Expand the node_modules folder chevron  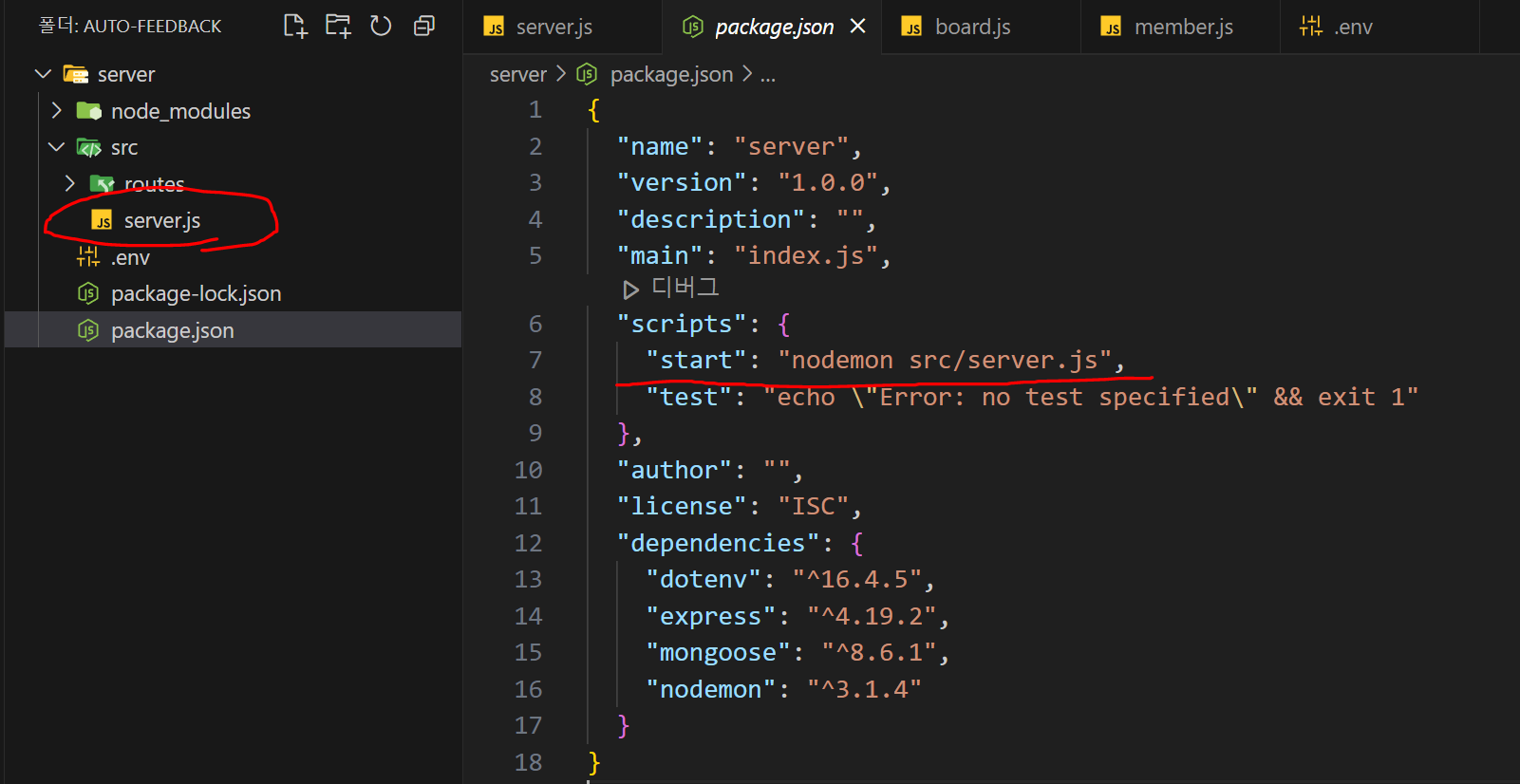[56, 111]
